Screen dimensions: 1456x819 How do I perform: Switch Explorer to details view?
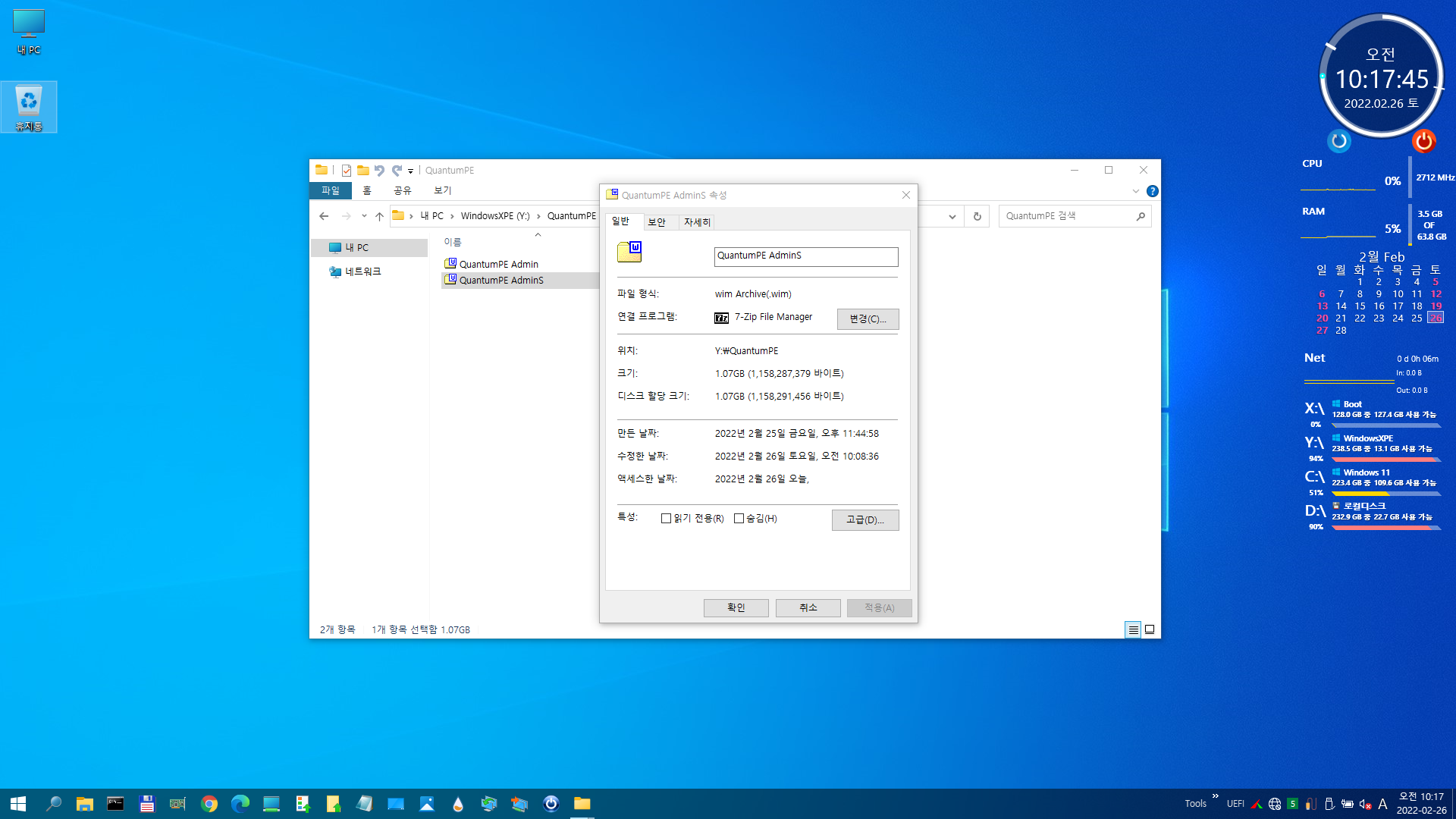[1133, 629]
